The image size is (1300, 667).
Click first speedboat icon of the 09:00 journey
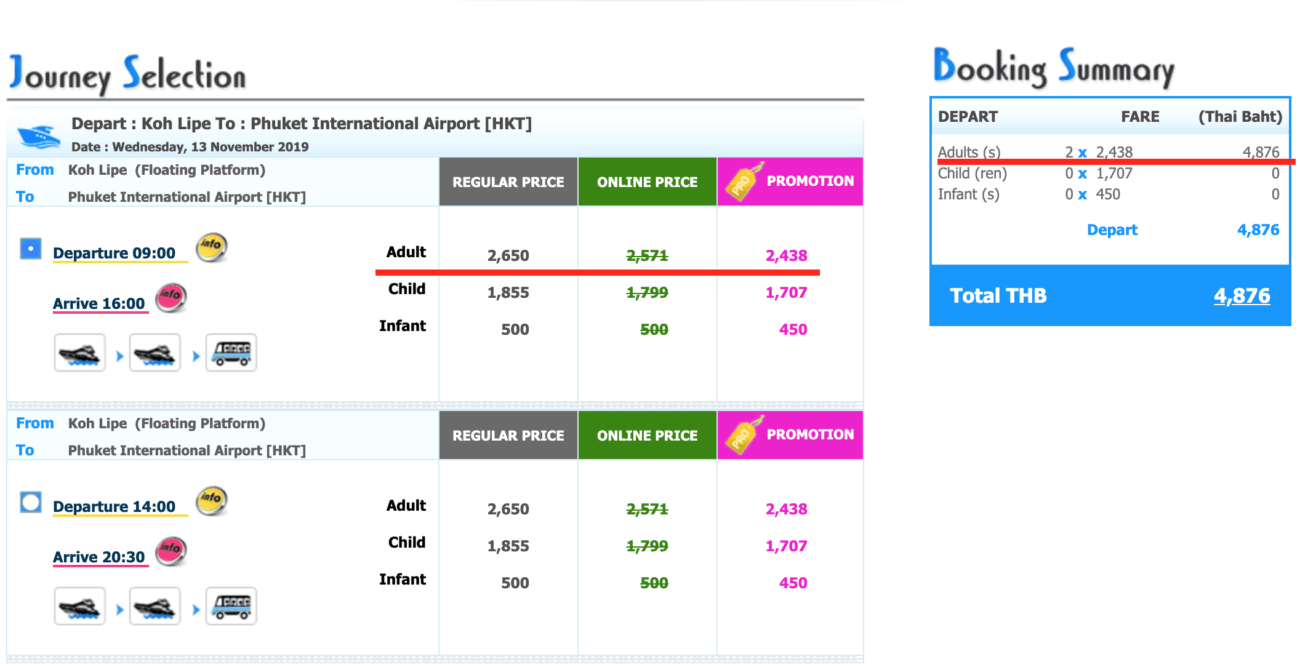[80, 353]
